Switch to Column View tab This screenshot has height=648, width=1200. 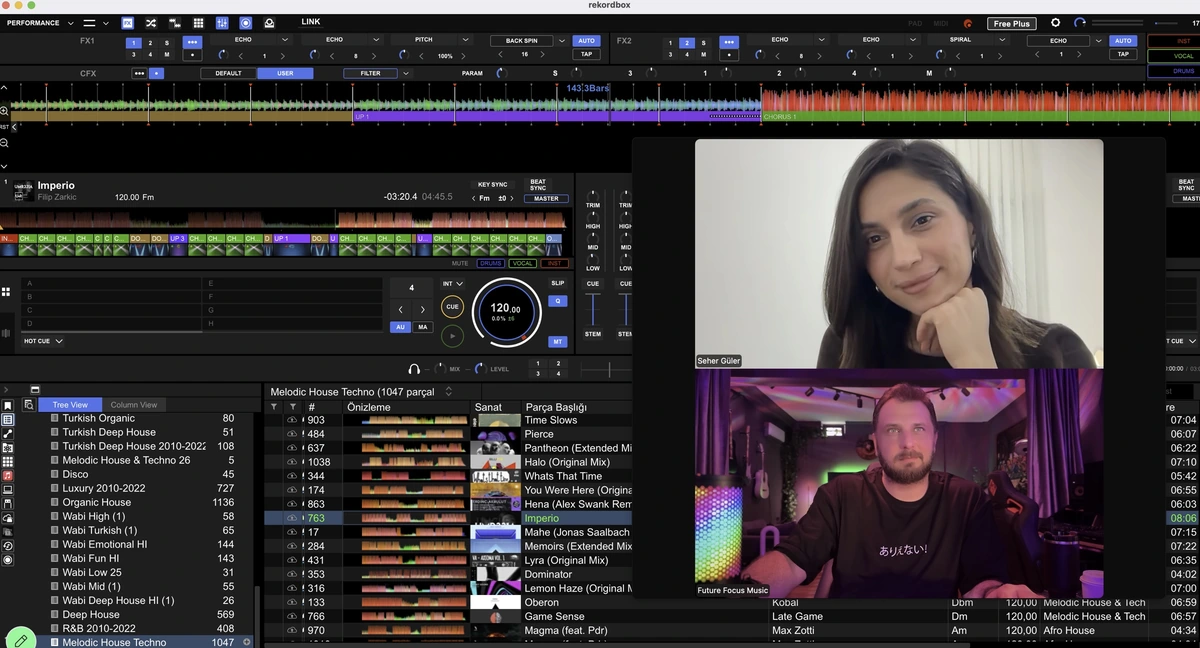click(x=134, y=405)
